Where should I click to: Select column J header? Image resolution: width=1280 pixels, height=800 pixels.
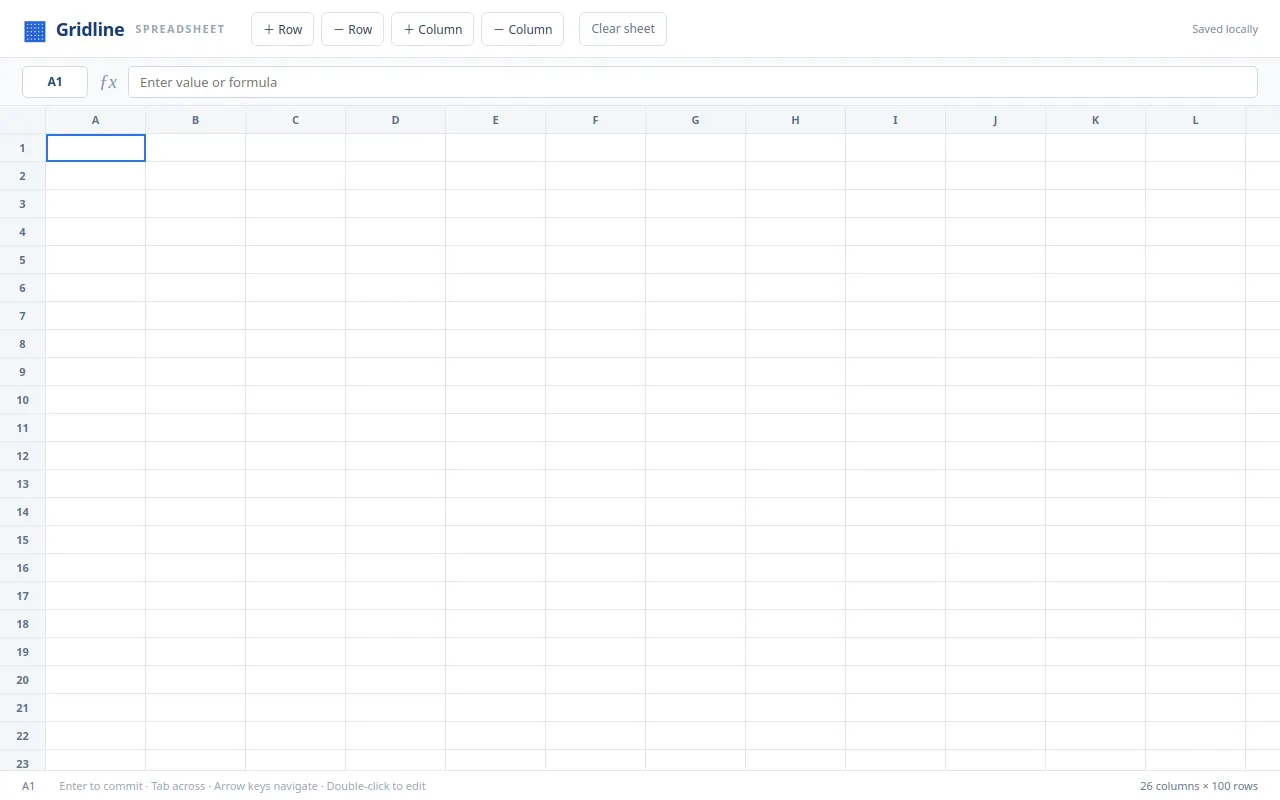(996, 120)
